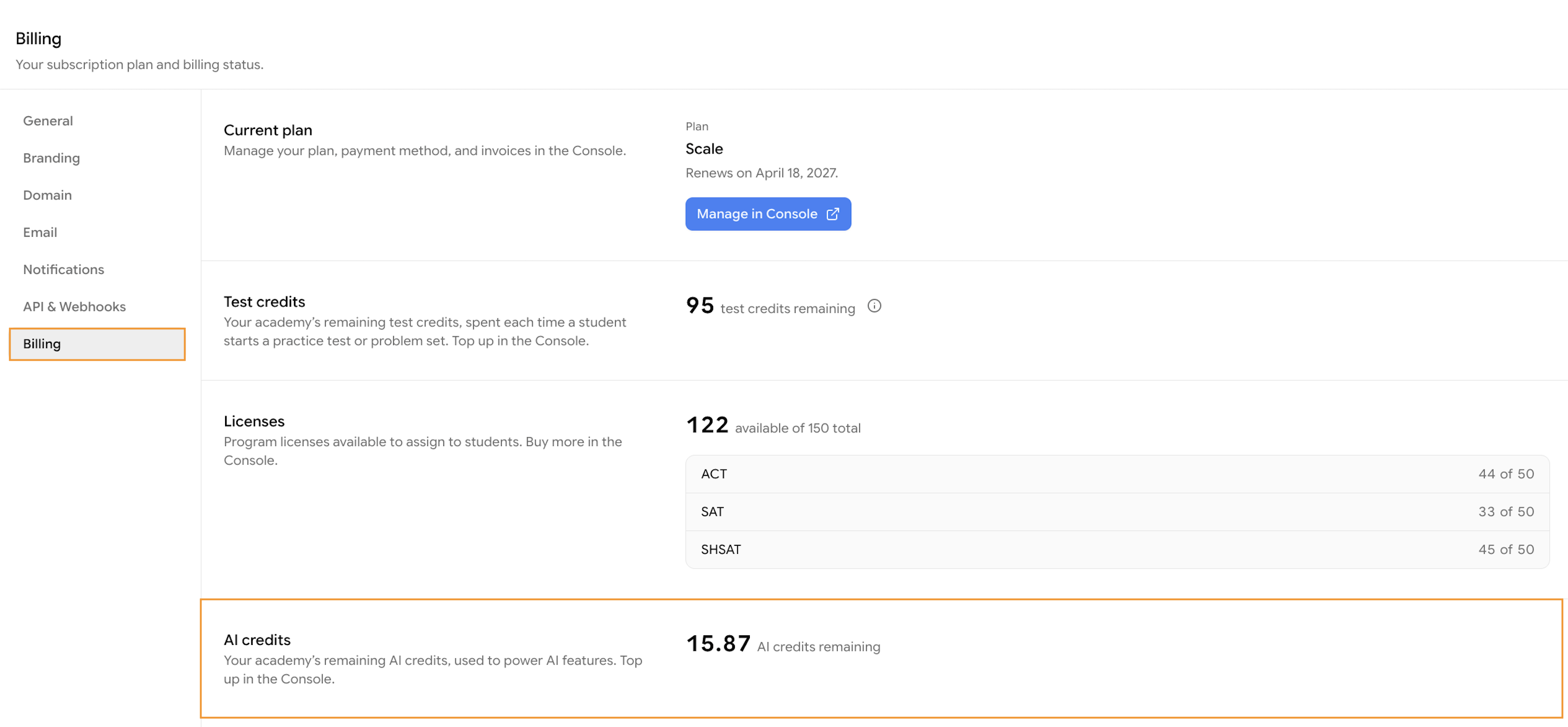
Task: Click 'AI credits remaining' label
Action: point(818,647)
